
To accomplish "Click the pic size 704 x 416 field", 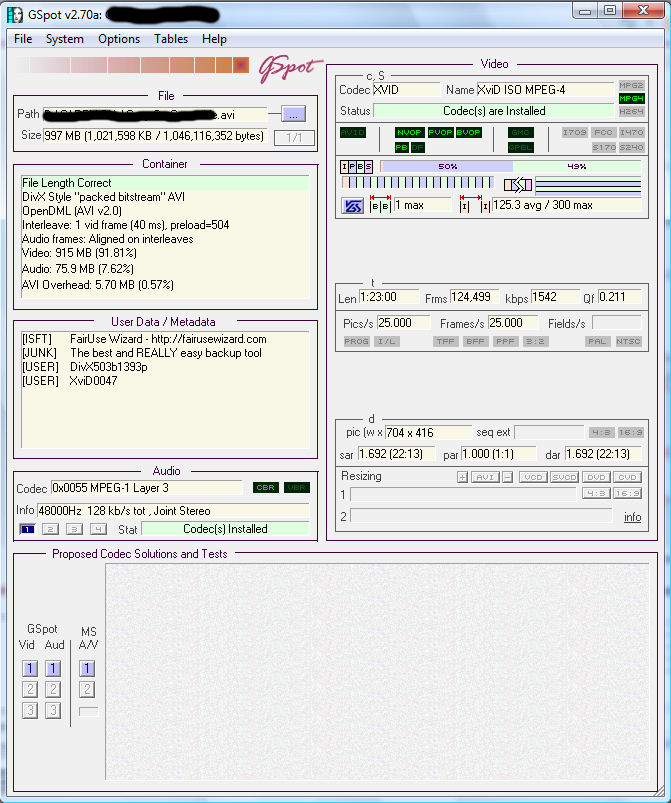I will [x=428, y=433].
